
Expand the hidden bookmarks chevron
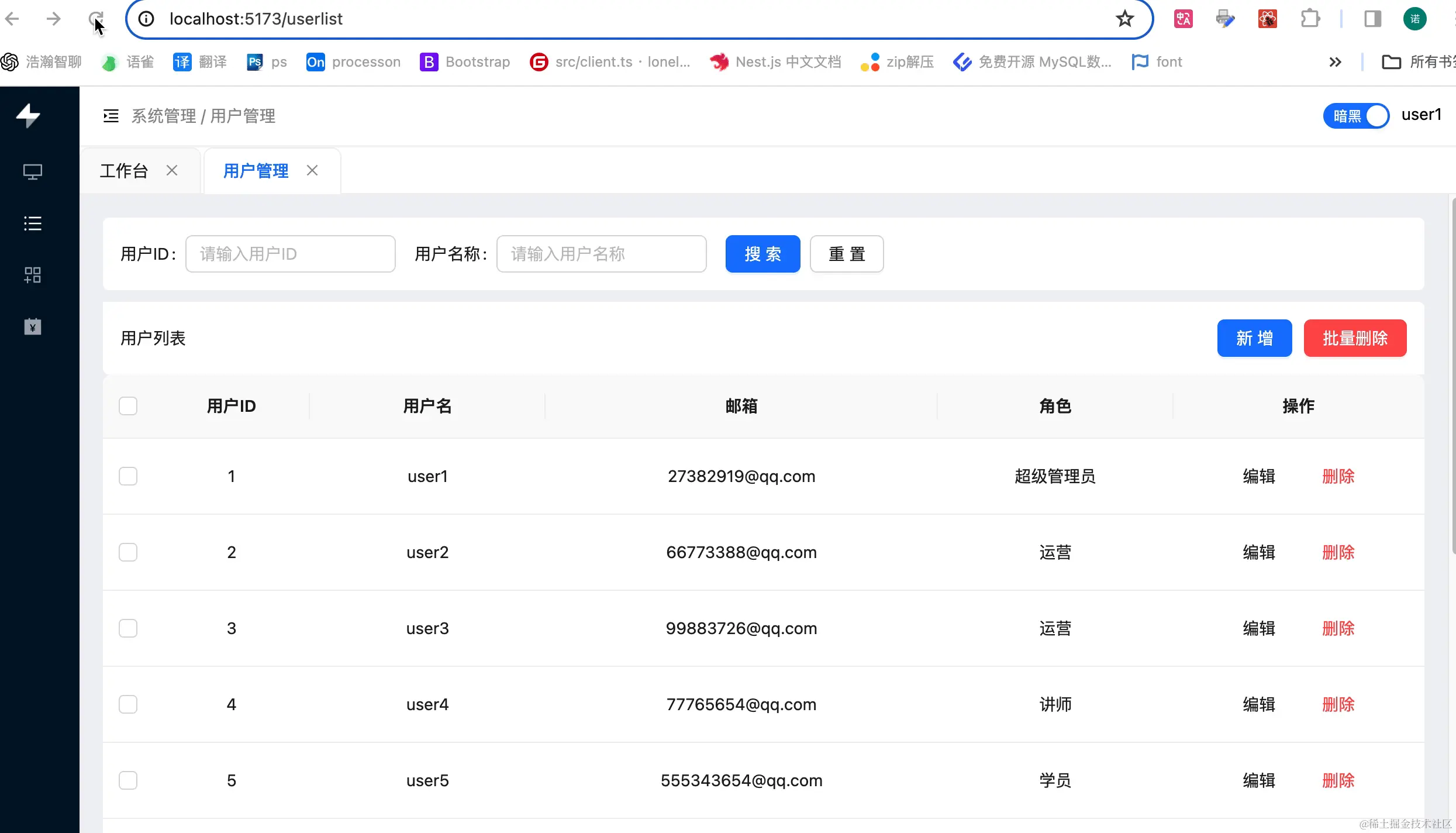click(1335, 62)
